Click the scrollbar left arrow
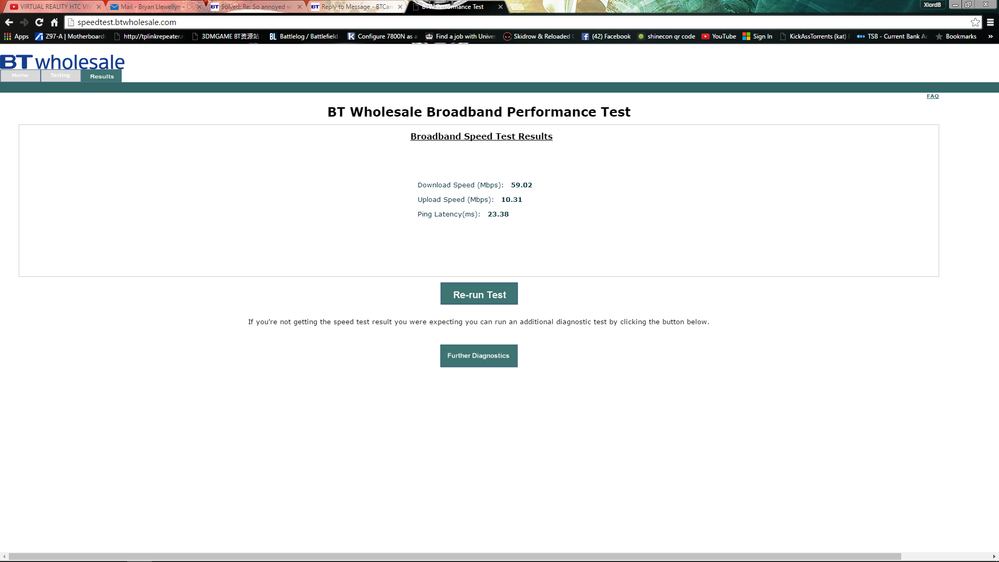999x562 pixels. point(4,557)
